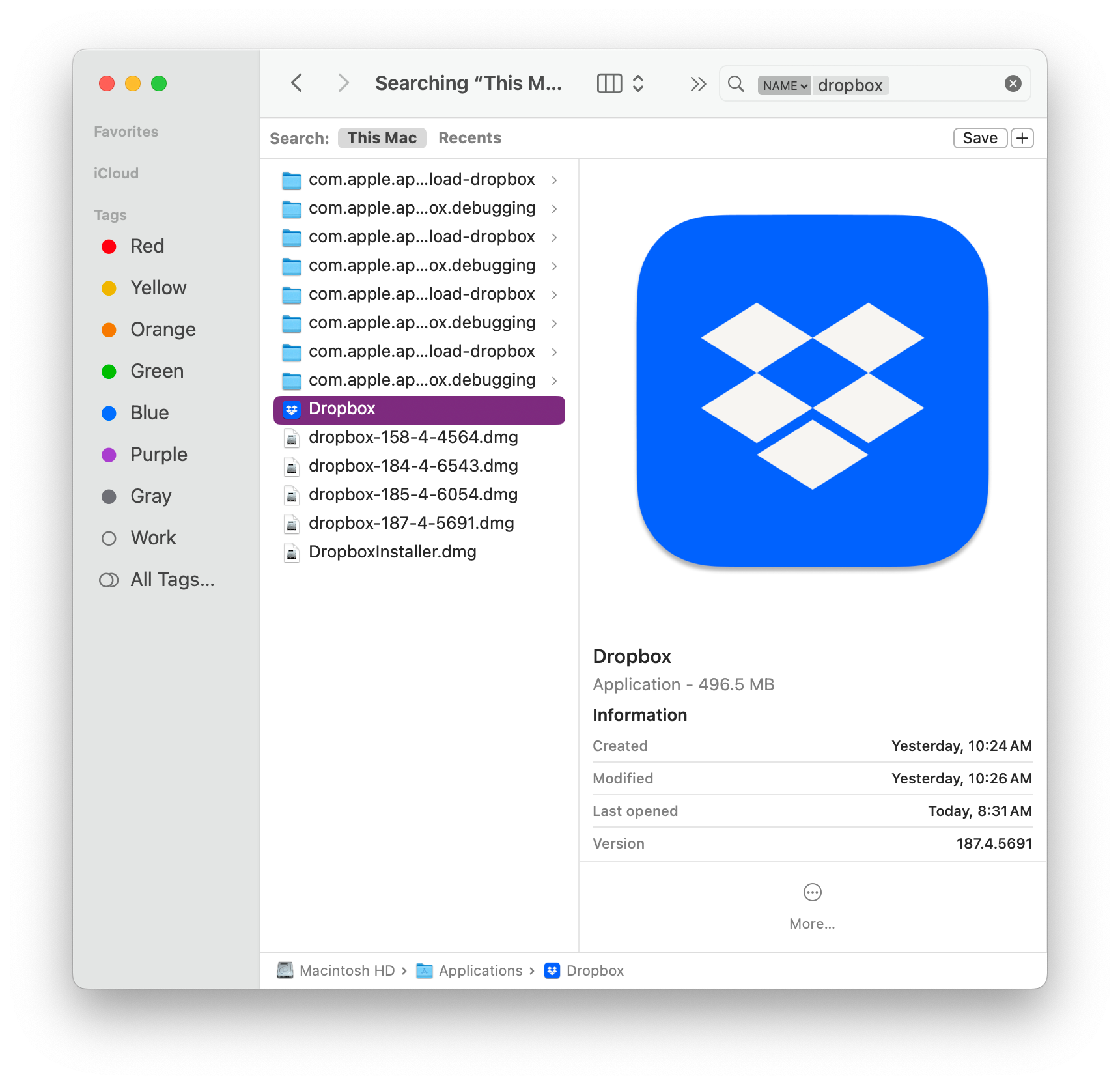Add search criteria with the plus button
The height and width of the screenshot is (1085, 1120).
pos(1022,138)
